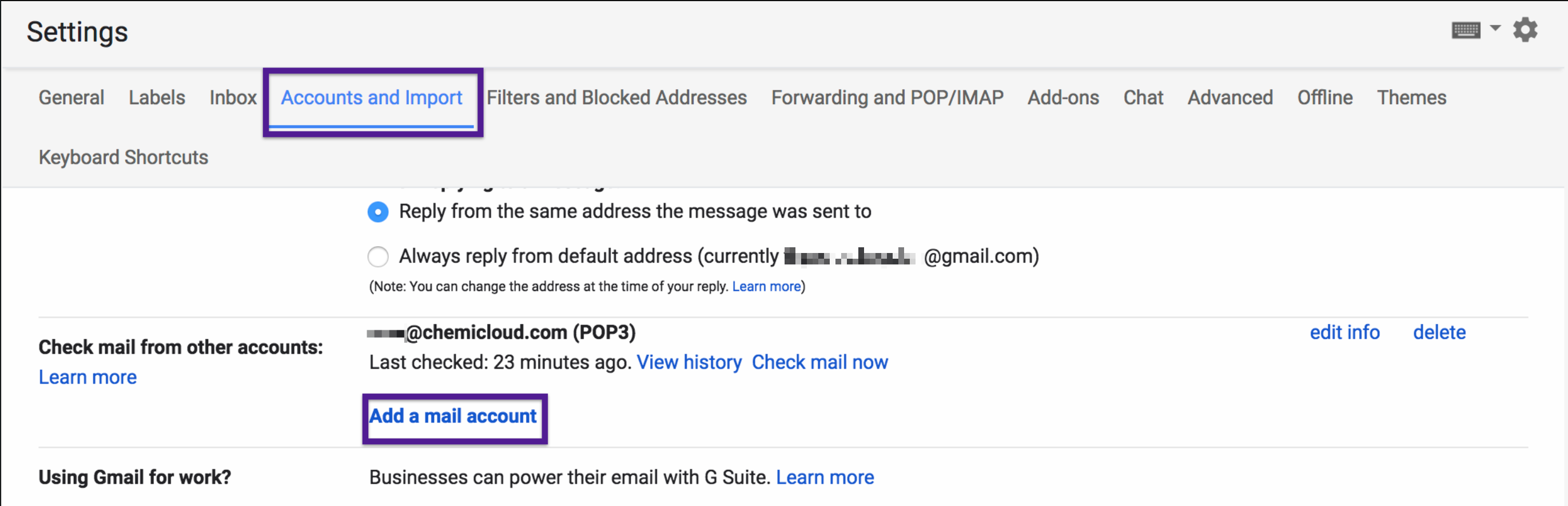Image resolution: width=1568 pixels, height=506 pixels.
Task: Open the Keyboard Shortcuts tab
Action: coord(123,157)
